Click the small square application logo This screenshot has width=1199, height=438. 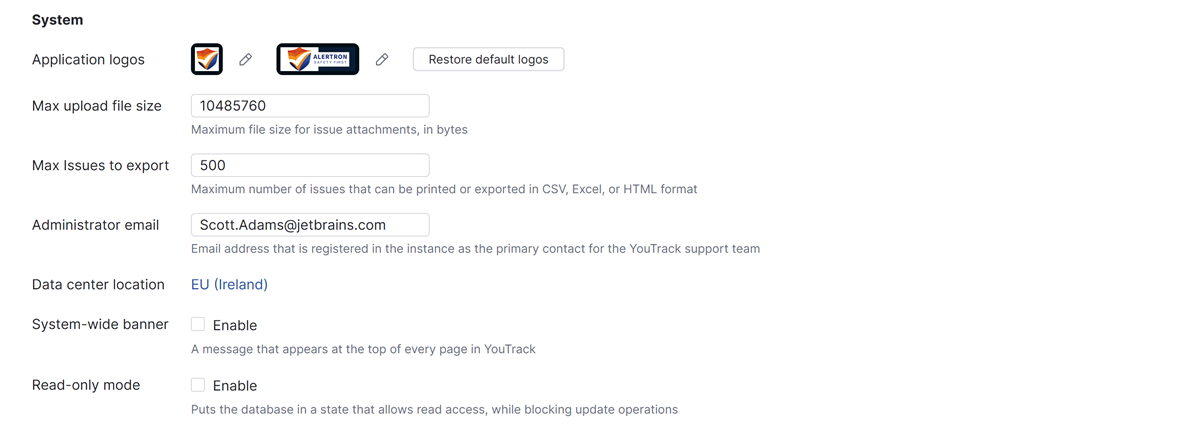point(207,59)
